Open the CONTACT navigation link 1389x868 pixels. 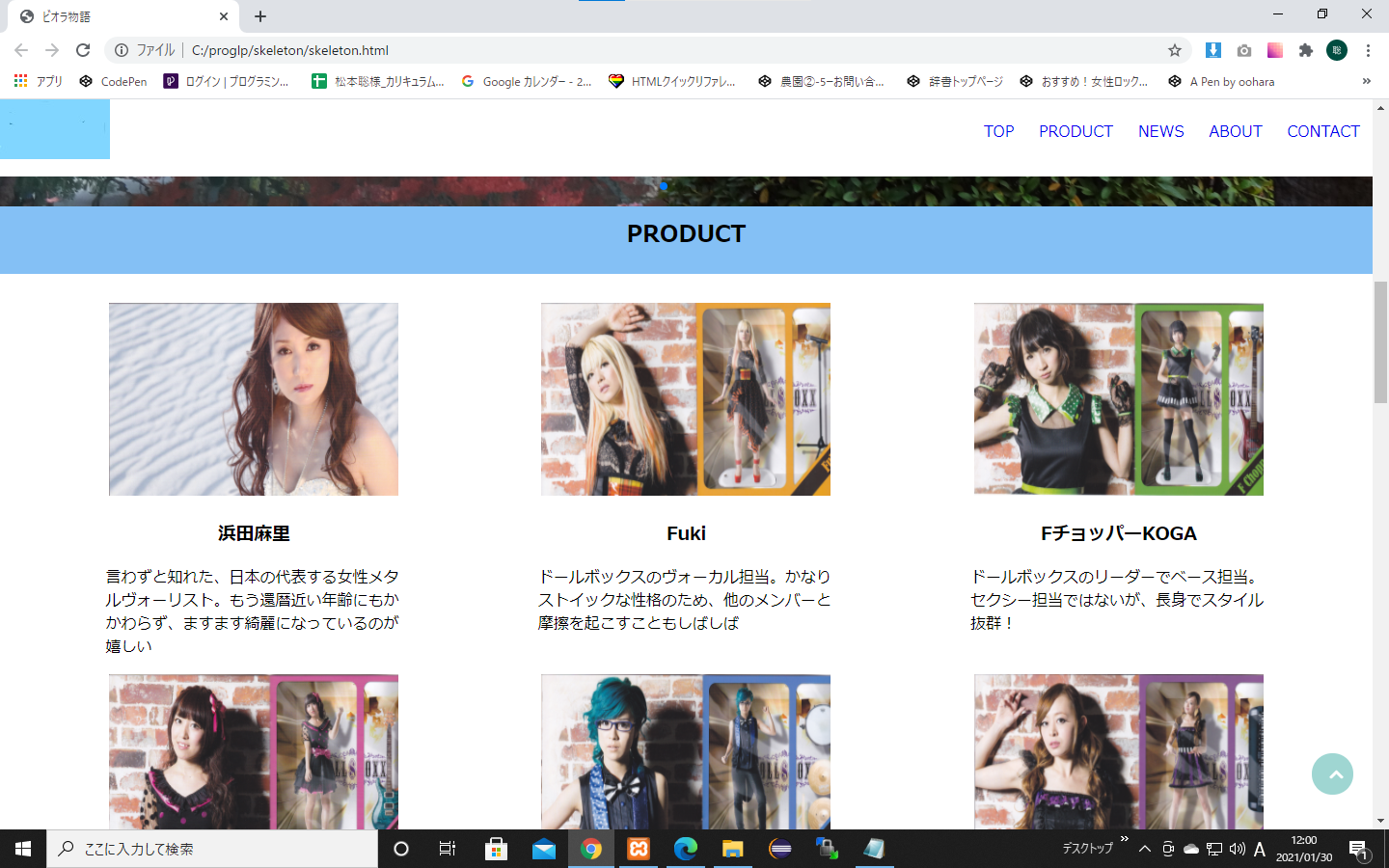1322,131
